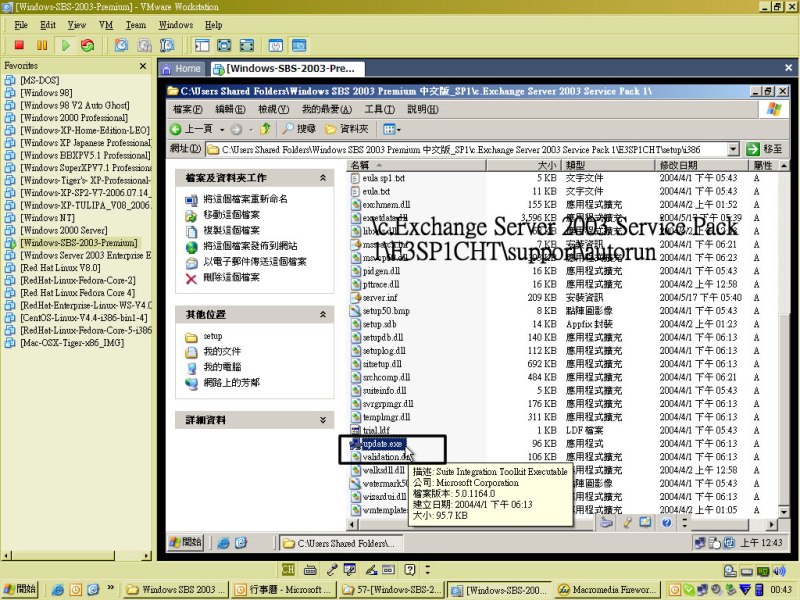Click the Explorer Back (上一頁) button
This screenshot has height=600, width=800.
(191, 129)
